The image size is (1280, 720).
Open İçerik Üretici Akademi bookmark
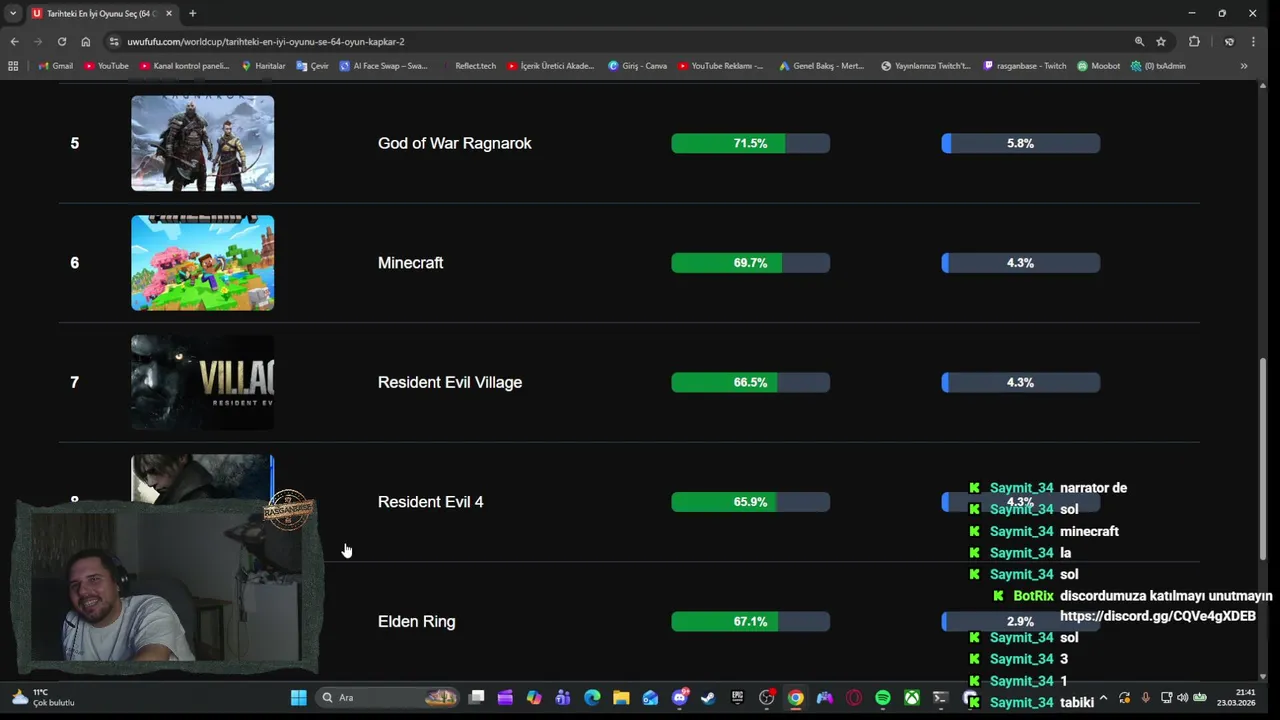[x=551, y=66]
